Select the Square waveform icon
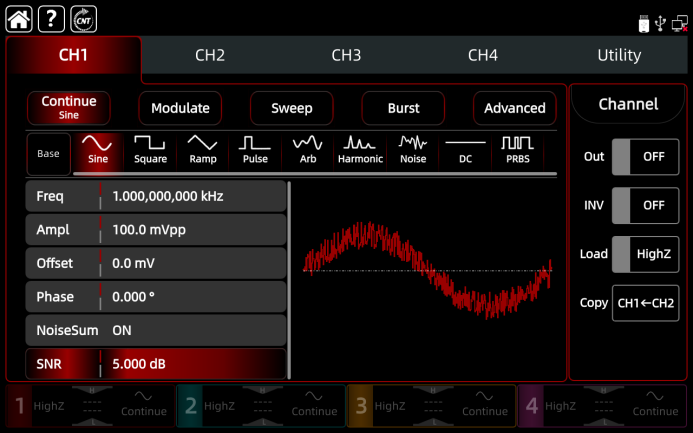Screen dimensions: 693x433 tap(150, 150)
